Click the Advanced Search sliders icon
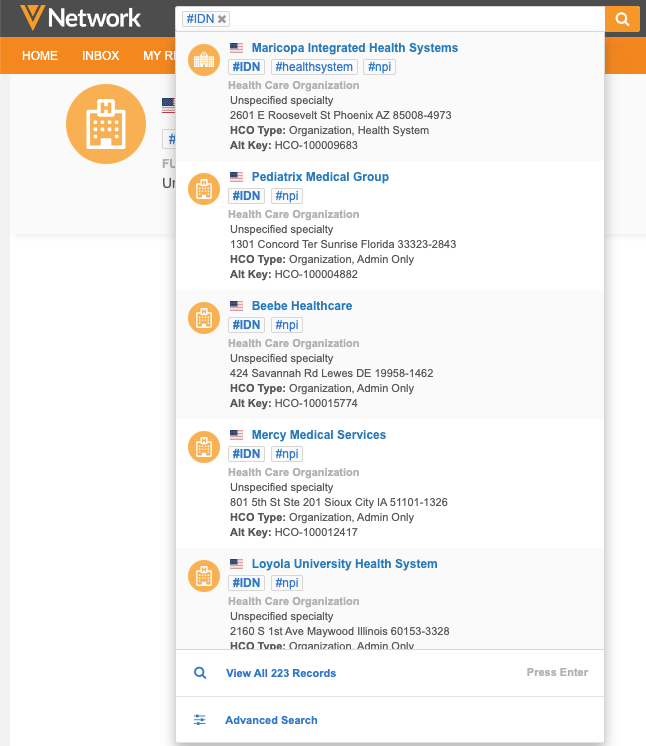Viewport: 646px width, 746px height. [x=200, y=720]
